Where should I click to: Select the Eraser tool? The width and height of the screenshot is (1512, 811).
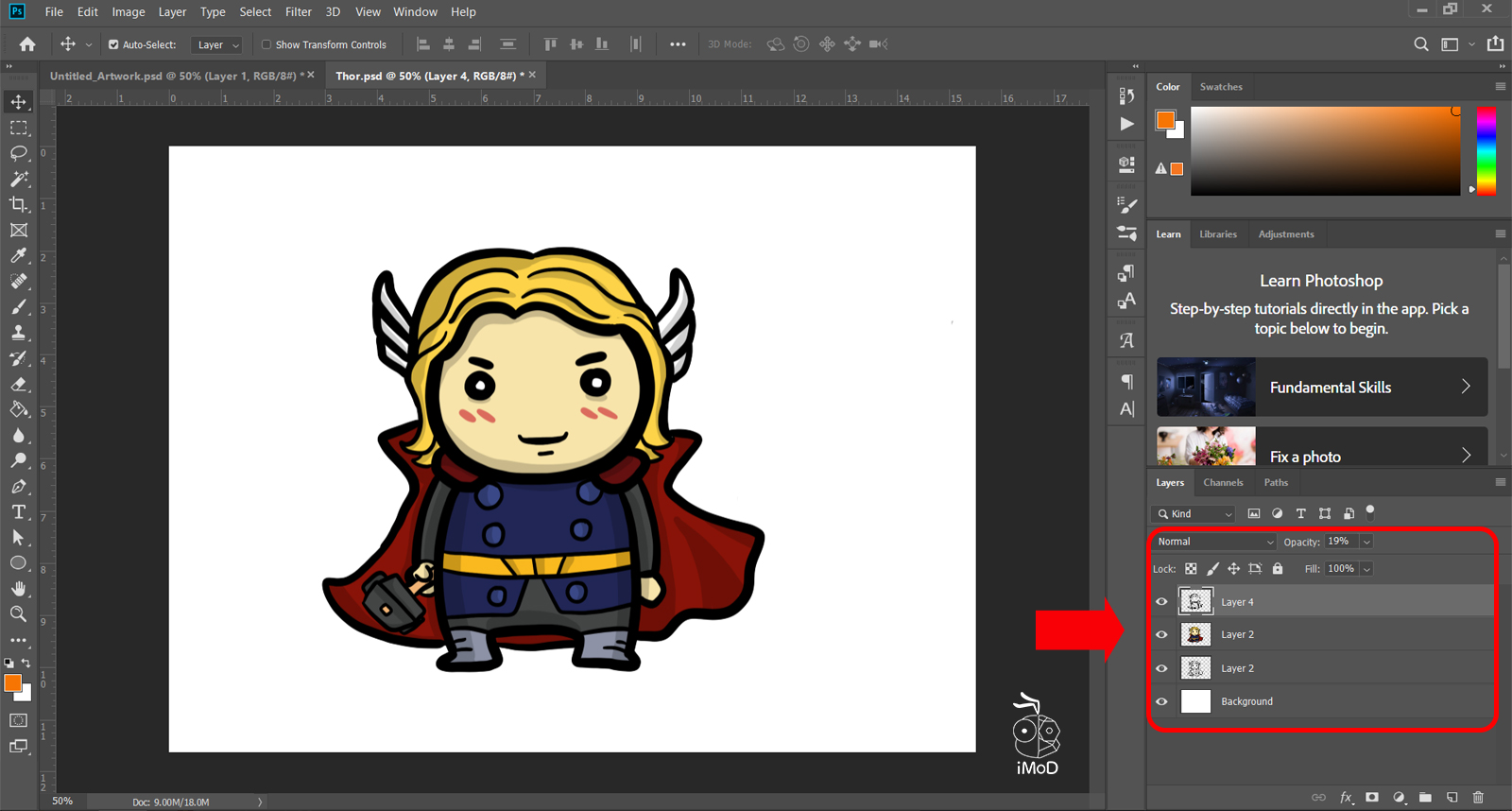click(18, 384)
